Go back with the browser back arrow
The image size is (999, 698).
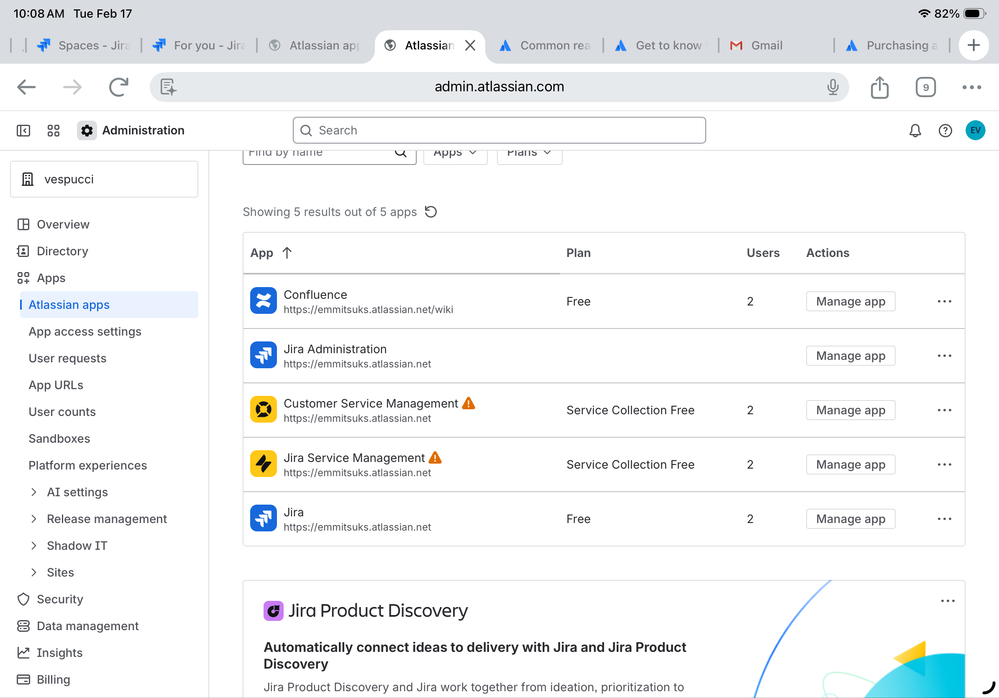[26, 87]
